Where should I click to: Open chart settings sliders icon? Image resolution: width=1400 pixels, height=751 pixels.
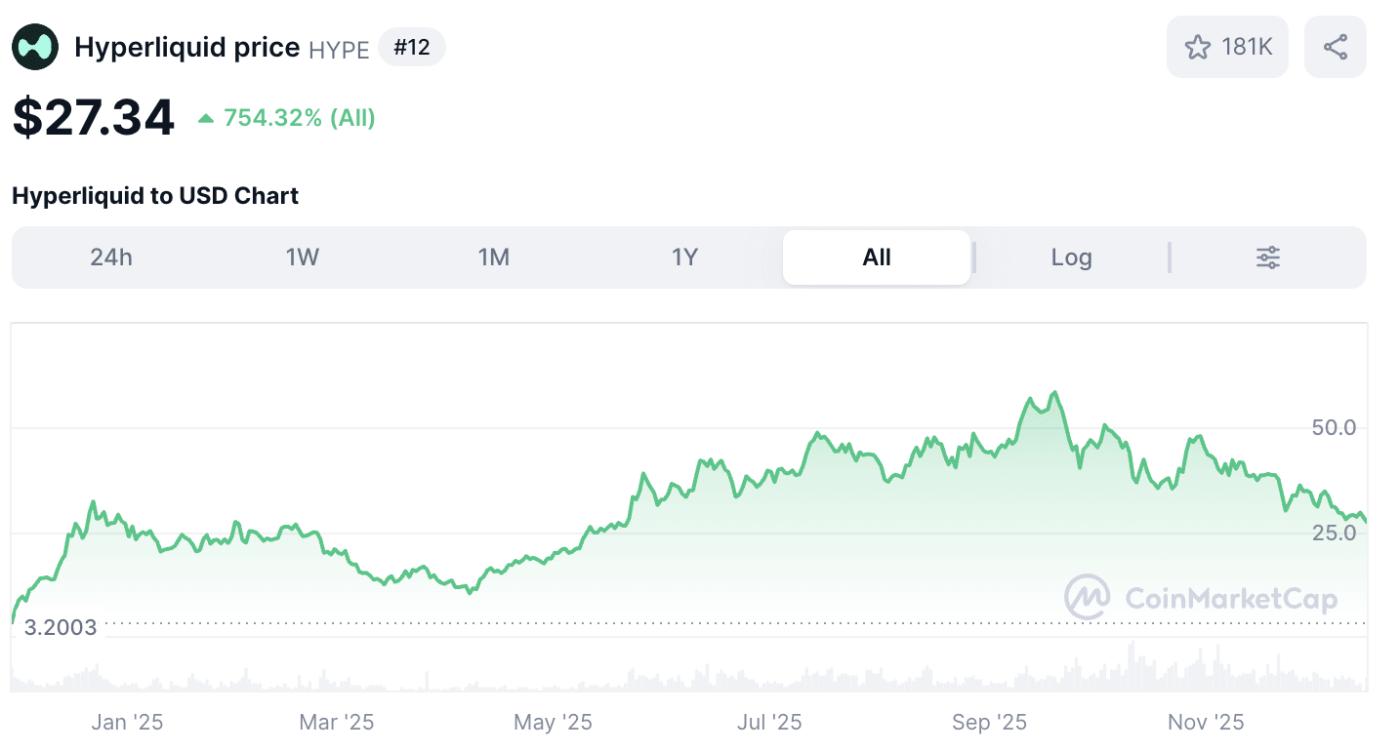pyautogui.click(x=1268, y=258)
